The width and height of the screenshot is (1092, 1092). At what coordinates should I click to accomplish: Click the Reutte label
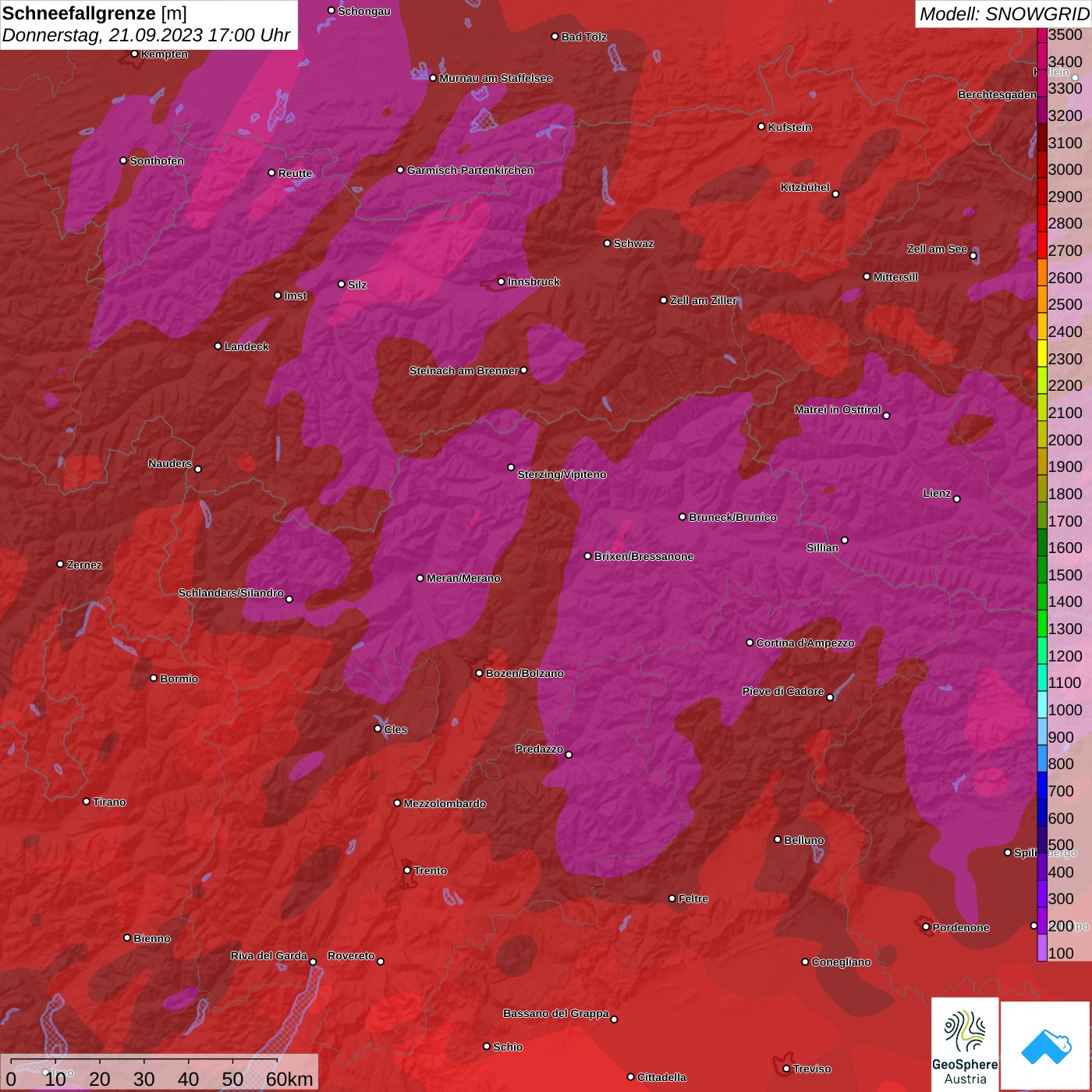point(295,173)
